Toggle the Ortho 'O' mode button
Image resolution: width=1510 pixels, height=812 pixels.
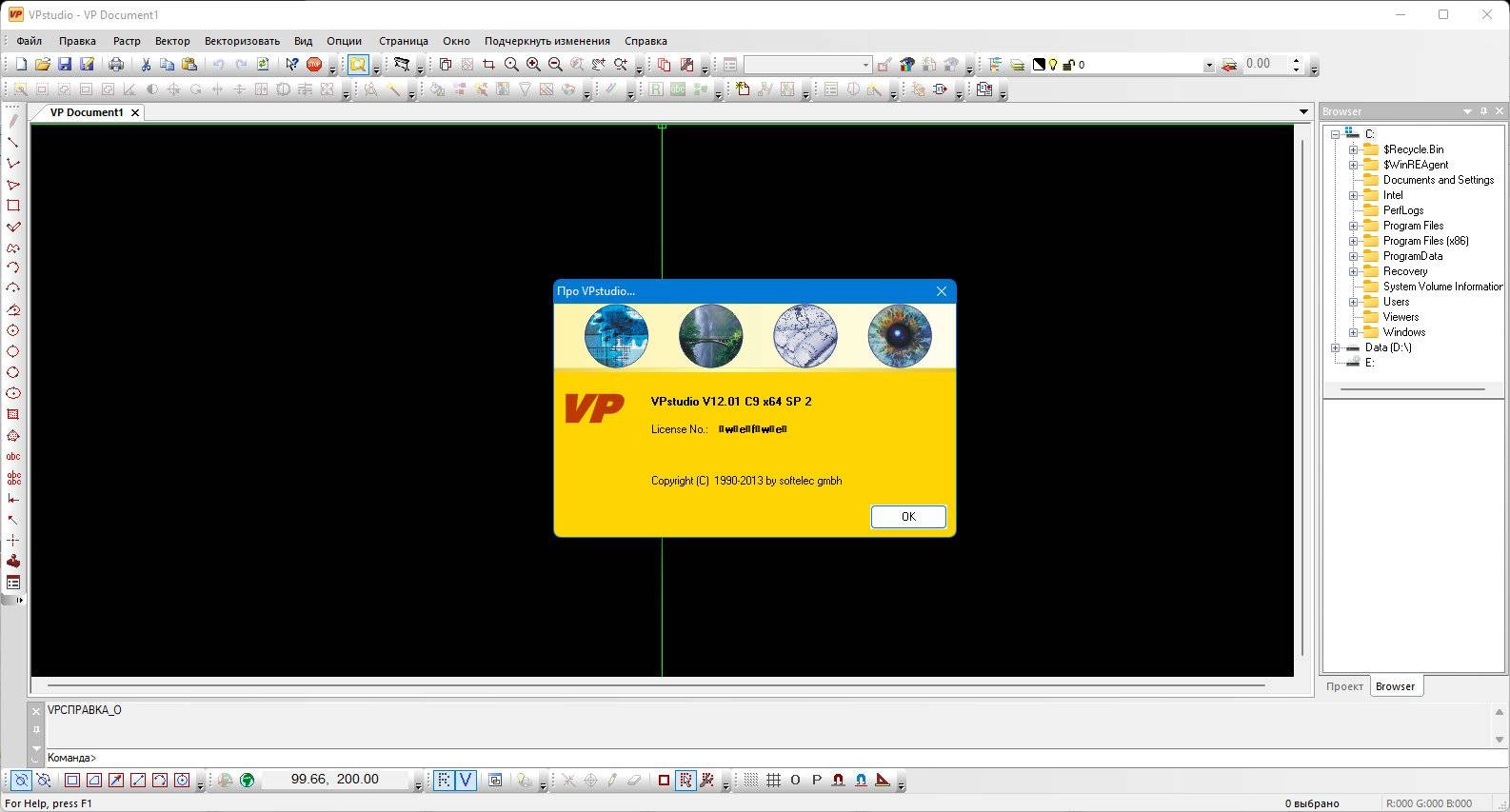[795, 780]
